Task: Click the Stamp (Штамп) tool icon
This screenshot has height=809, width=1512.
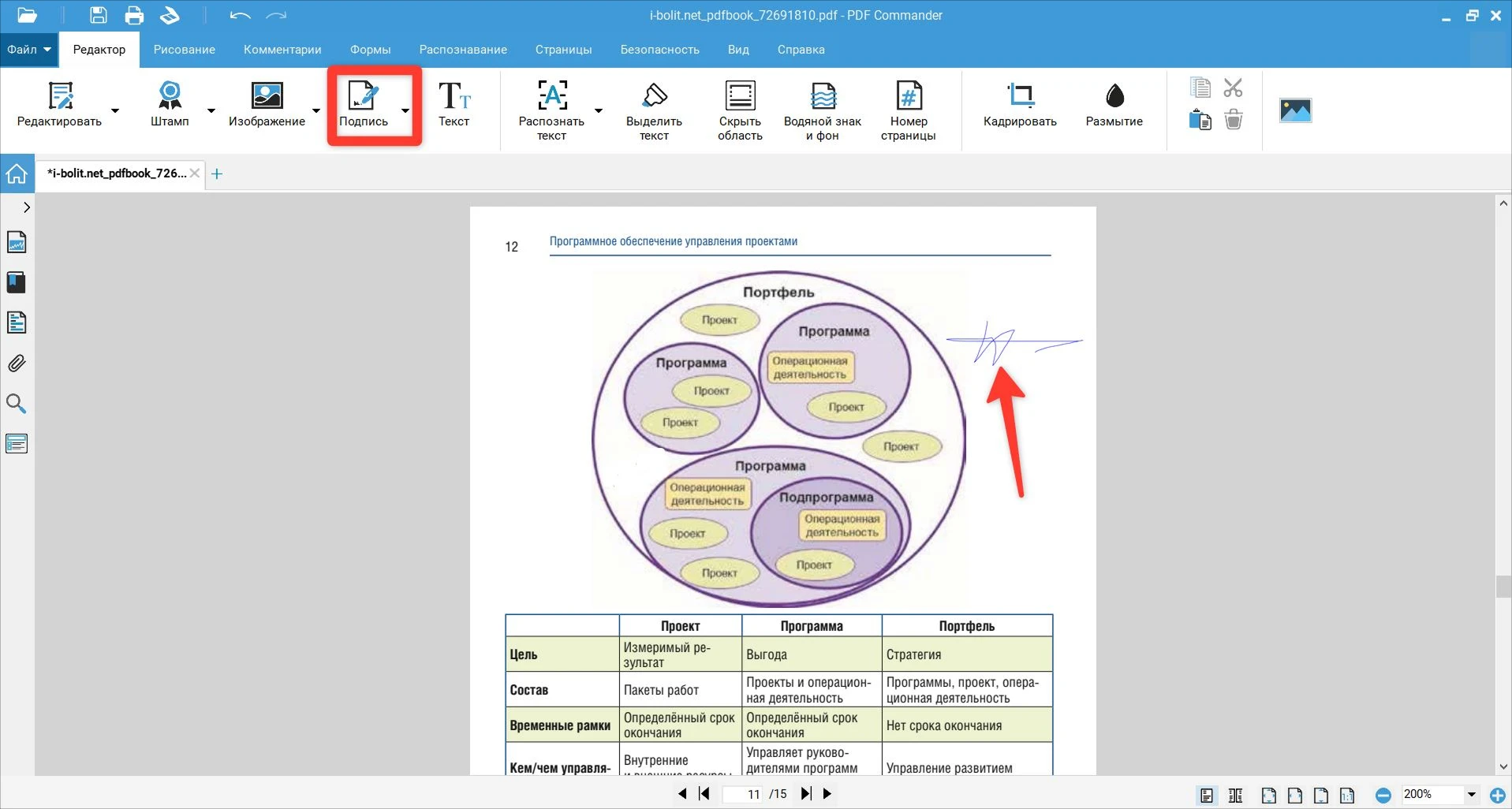Action: pyautogui.click(x=170, y=96)
